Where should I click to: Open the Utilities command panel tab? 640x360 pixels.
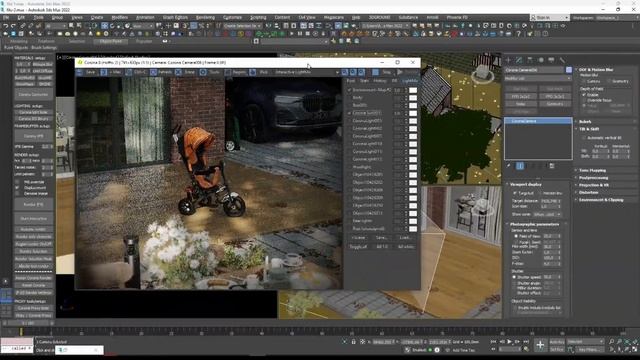point(562,60)
